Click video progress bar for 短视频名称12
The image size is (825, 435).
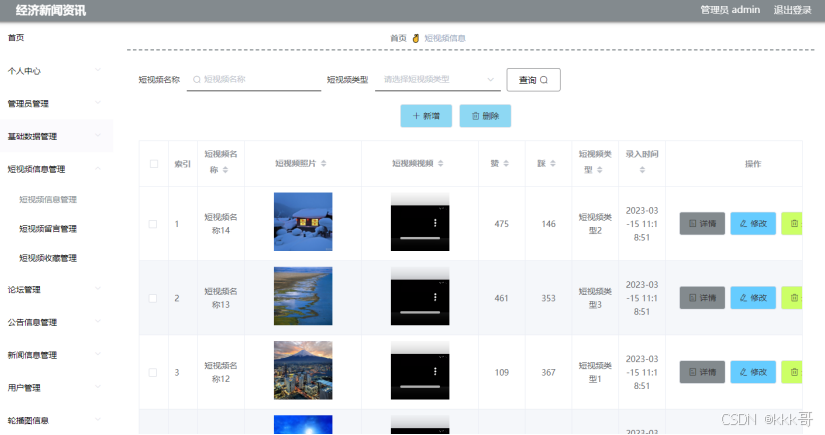(x=420, y=387)
